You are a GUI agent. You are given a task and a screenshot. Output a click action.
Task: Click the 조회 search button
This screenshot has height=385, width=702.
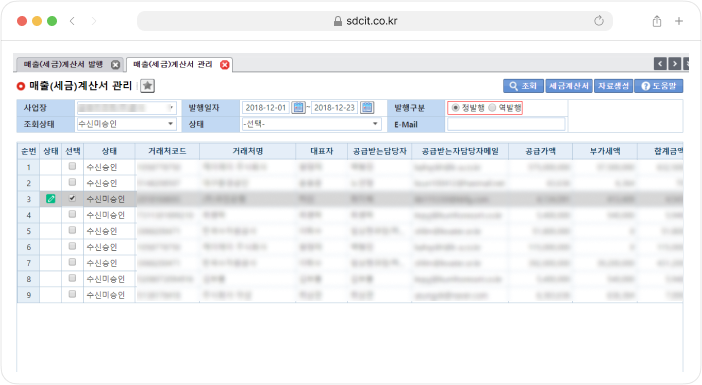click(x=523, y=86)
